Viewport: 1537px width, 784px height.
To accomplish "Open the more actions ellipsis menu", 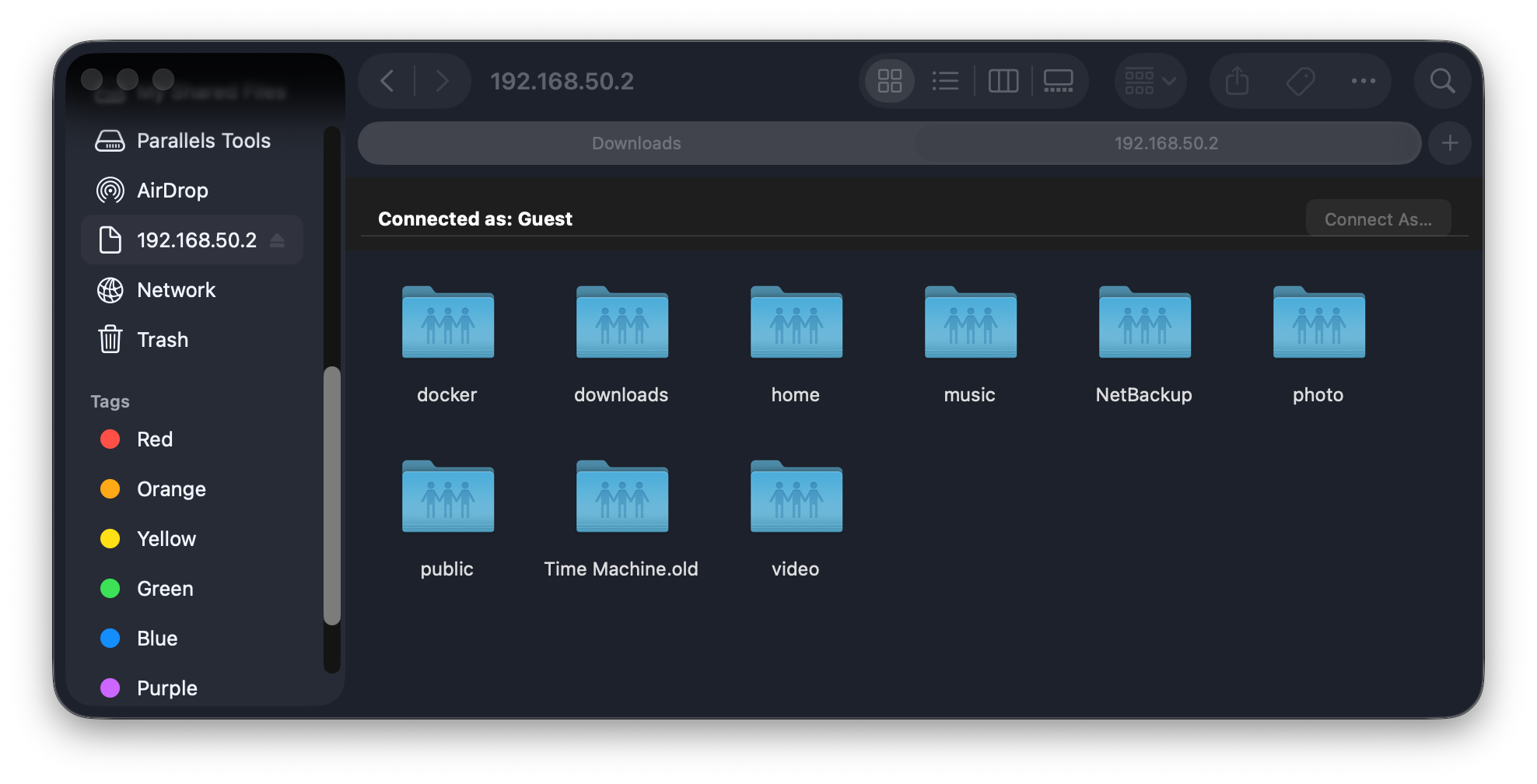I will pos(1363,81).
